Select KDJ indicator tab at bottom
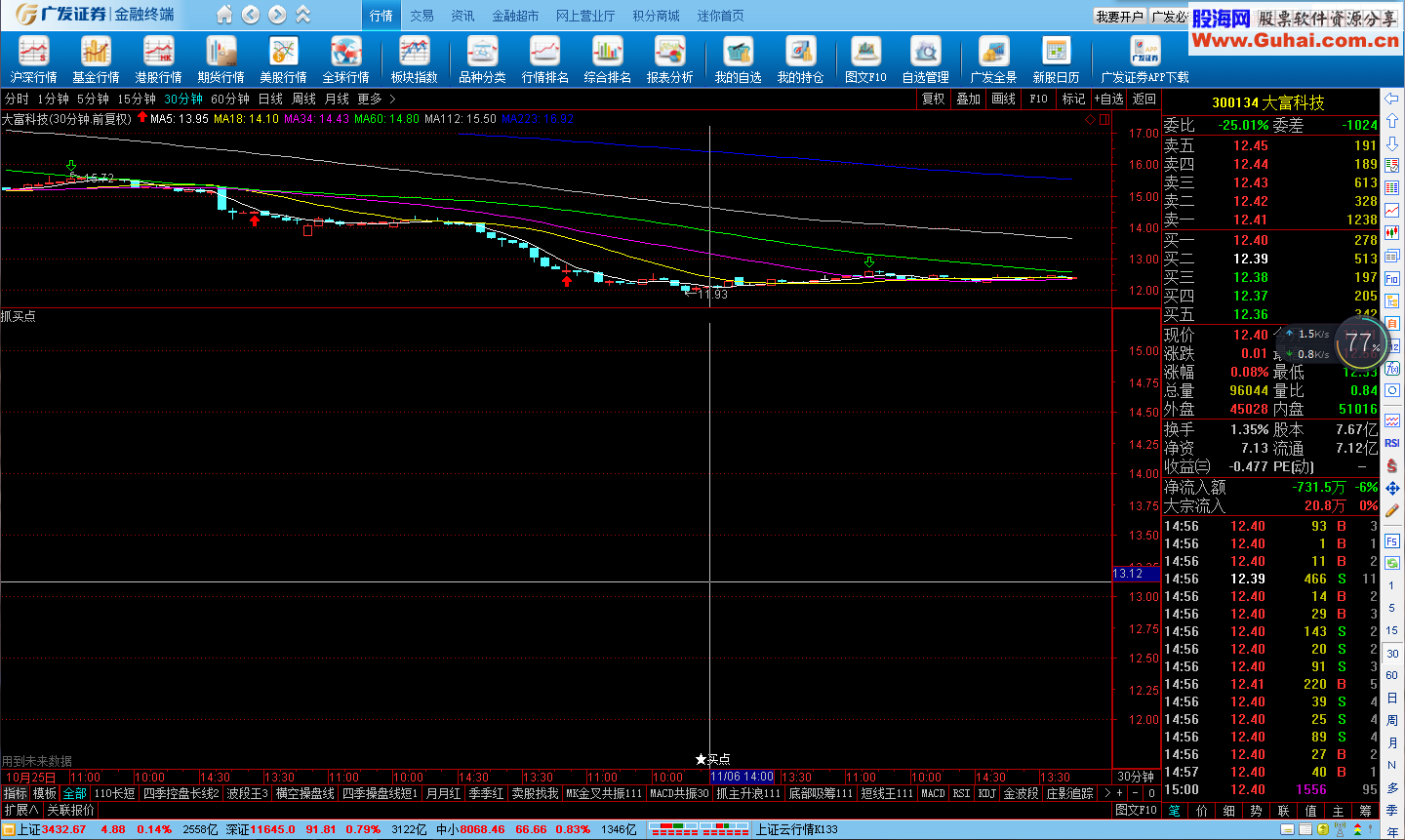 coord(987,793)
